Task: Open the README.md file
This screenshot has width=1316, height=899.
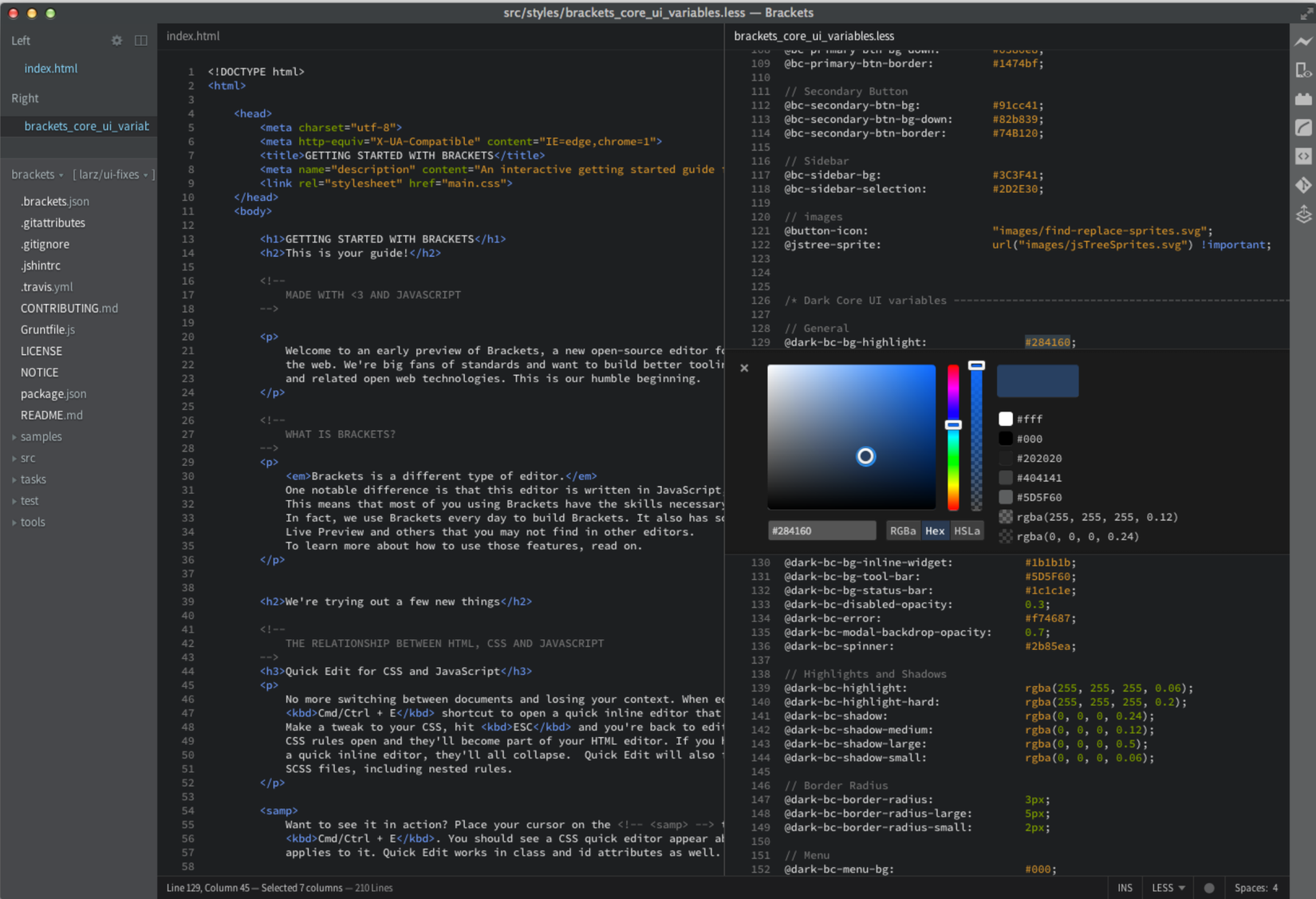Action: tap(51, 415)
